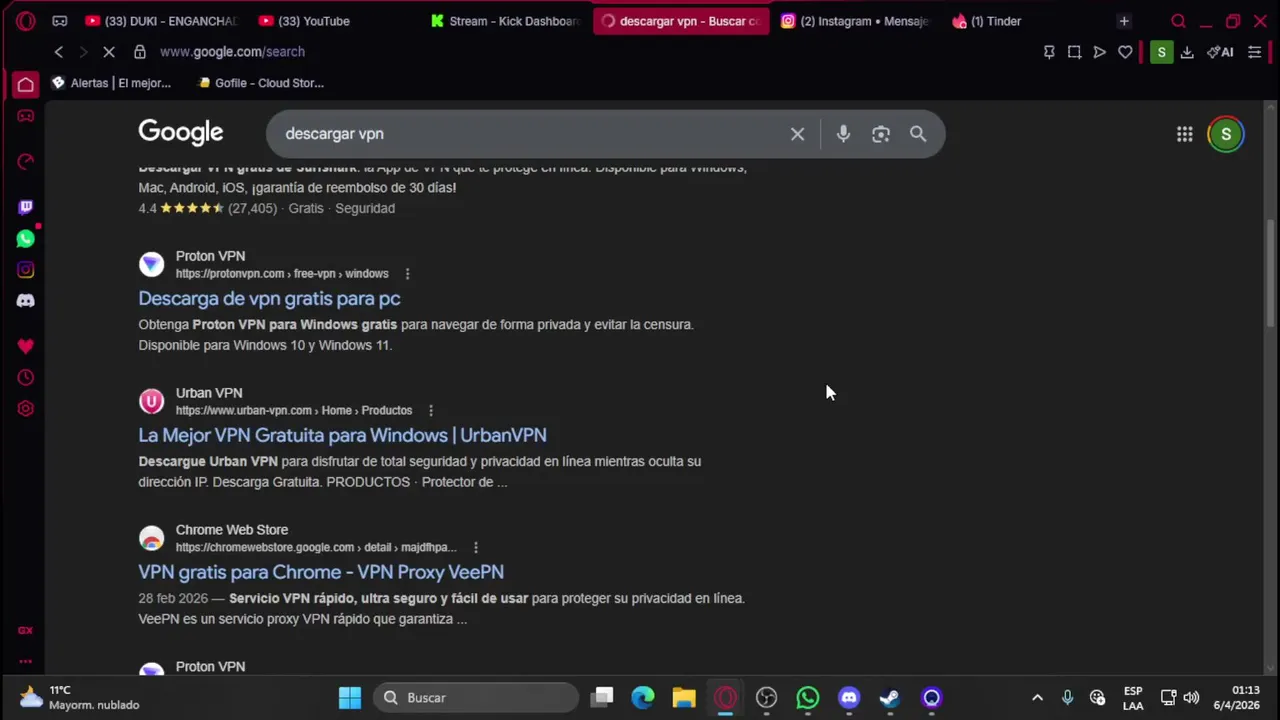1280x720 pixels.
Task: Switch to DUKI - ENGANCHA YouTube tab
Action: [160, 21]
